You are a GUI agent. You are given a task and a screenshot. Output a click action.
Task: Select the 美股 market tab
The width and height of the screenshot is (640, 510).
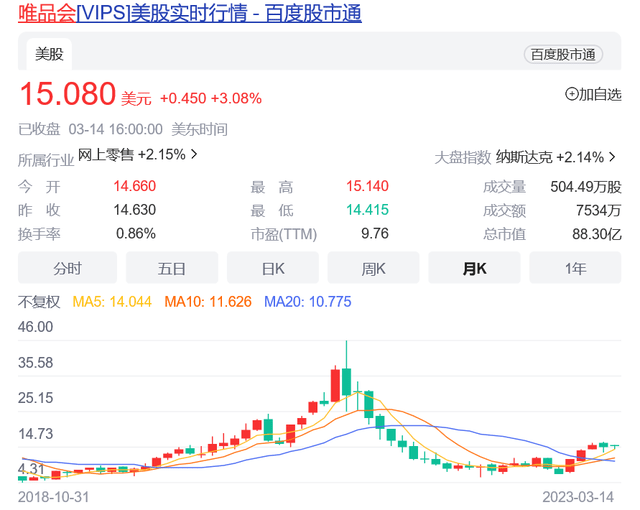coord(48,53)
